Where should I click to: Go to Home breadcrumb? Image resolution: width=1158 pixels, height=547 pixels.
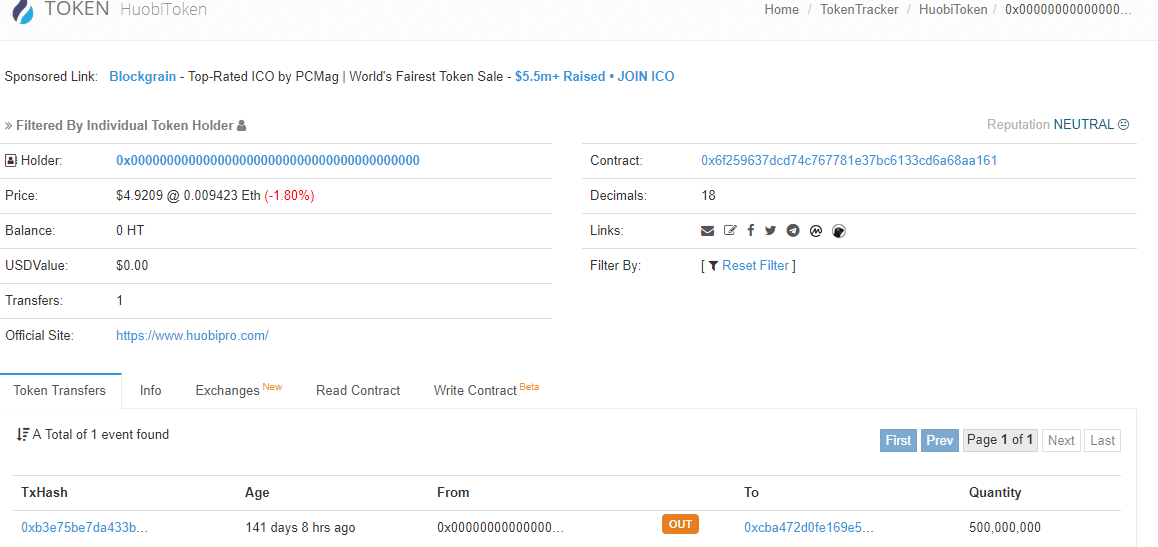coord(781,10)
